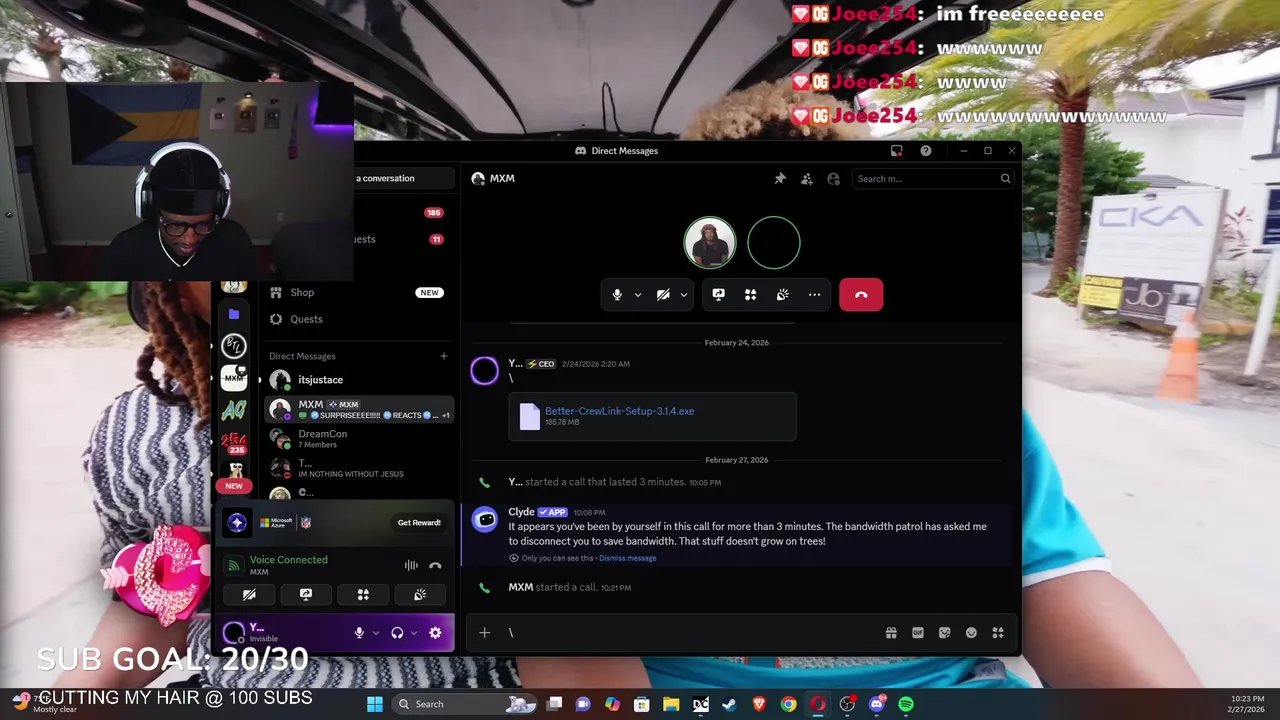
Task: Open the apps launcher in the message bar
Action: coord(997,632)
